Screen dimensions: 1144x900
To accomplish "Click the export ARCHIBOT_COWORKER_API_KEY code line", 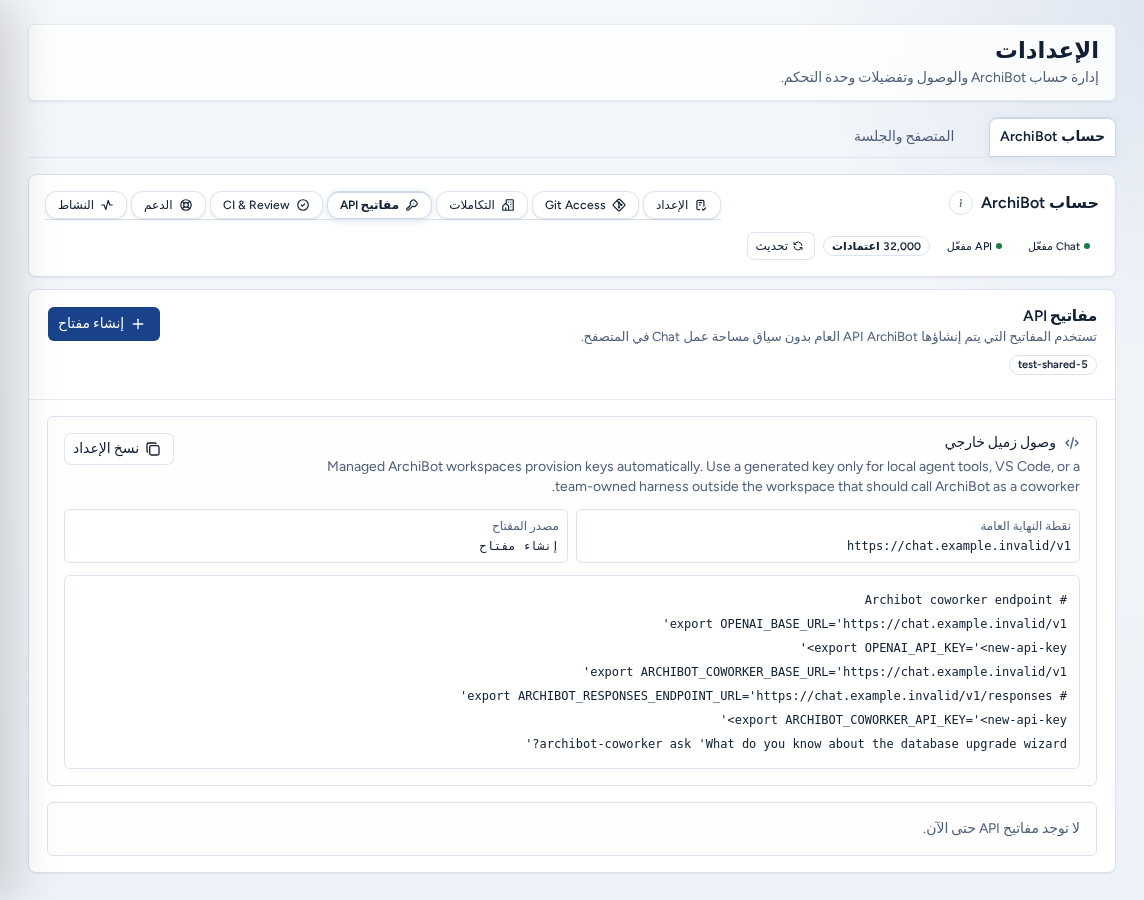I will click(894, 720).
